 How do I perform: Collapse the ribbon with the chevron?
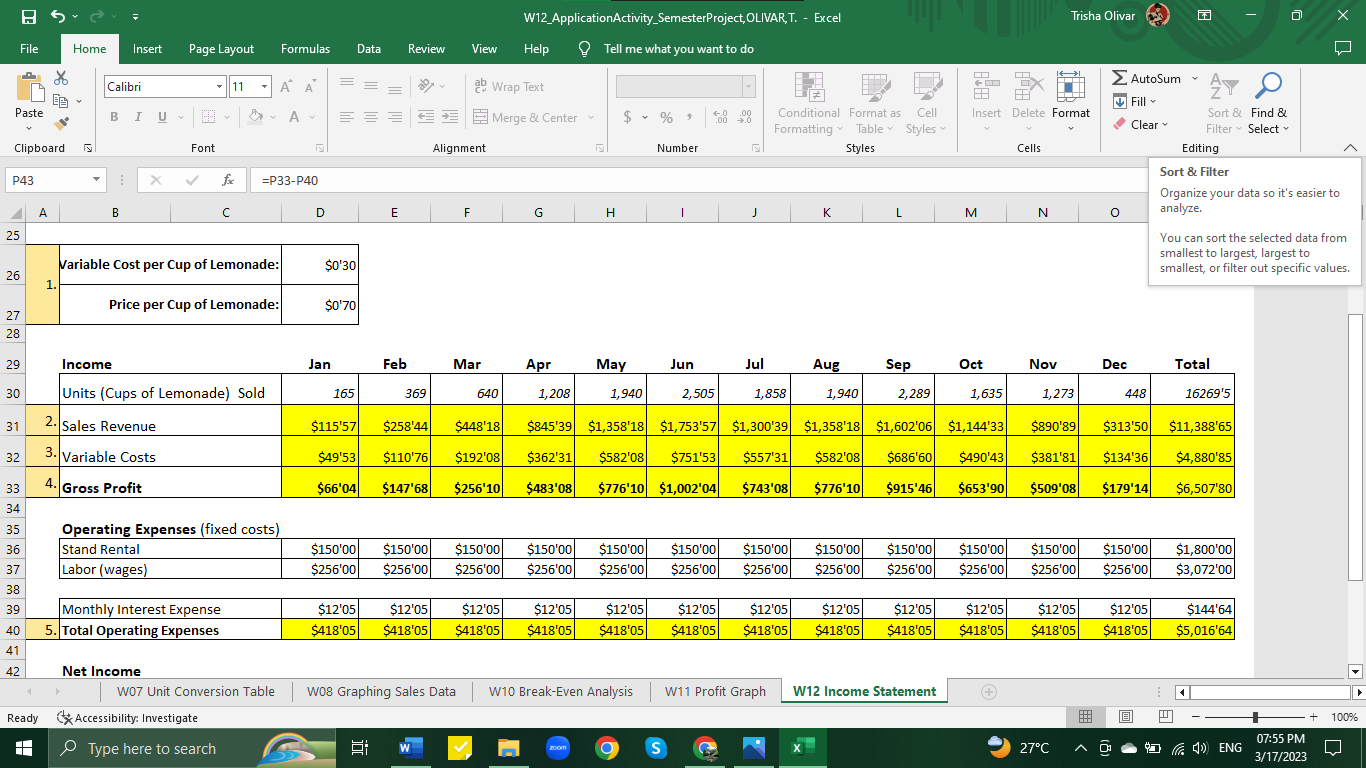point(1350,148)
